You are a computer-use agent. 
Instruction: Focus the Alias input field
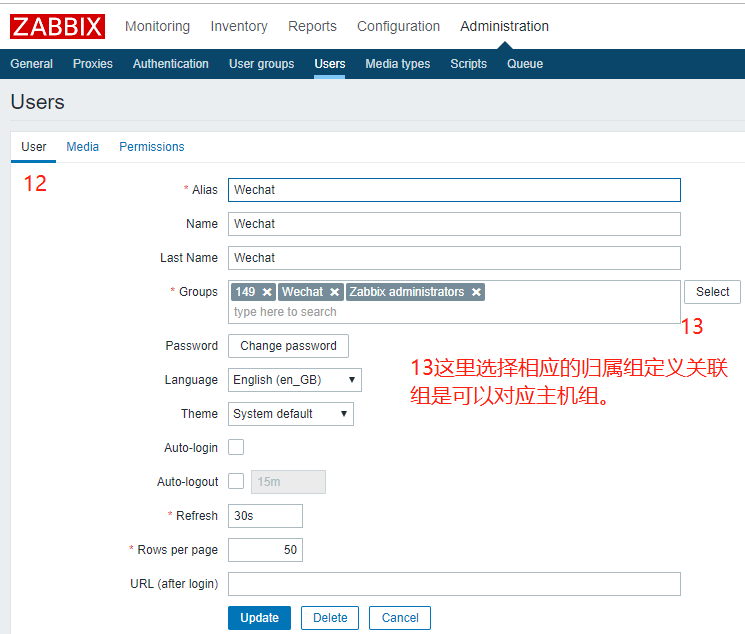click(454, 190)
